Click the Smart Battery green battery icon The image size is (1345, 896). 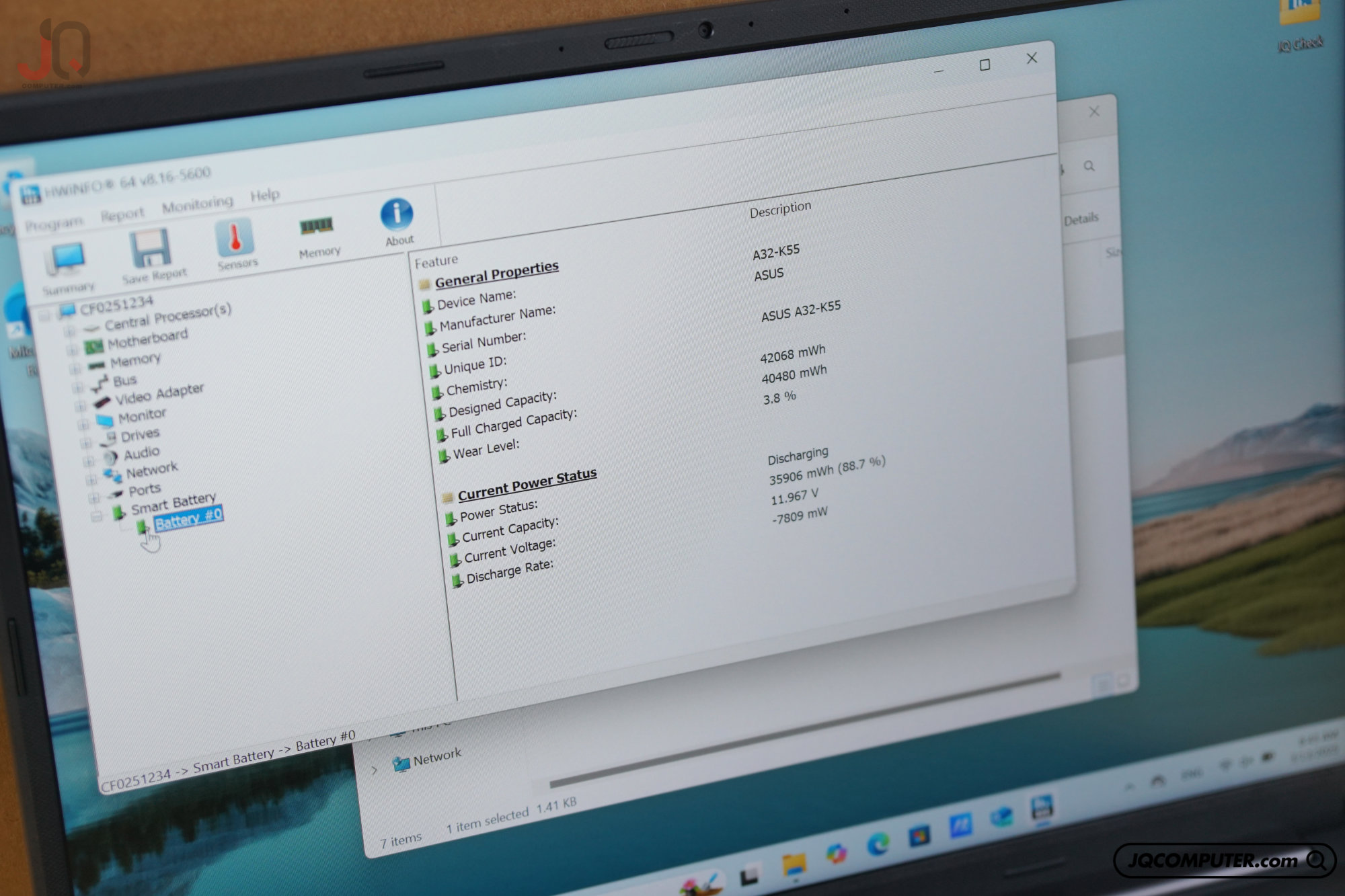pos(119,512)
